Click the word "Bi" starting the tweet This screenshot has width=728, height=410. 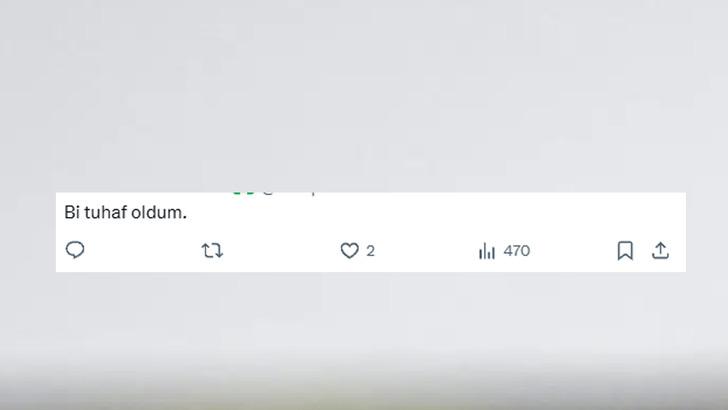72,212
